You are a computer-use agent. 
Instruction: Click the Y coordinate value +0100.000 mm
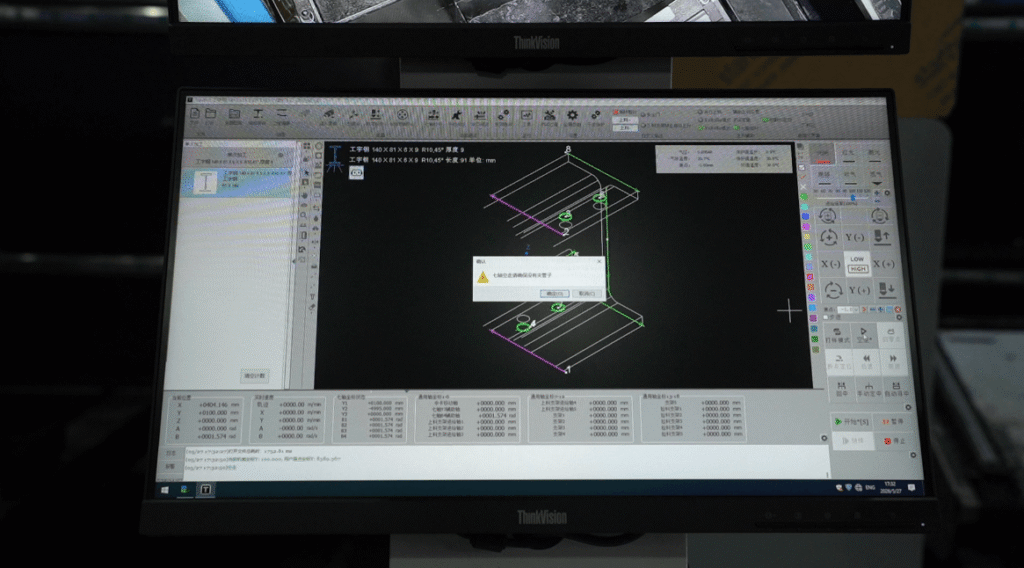217,413
